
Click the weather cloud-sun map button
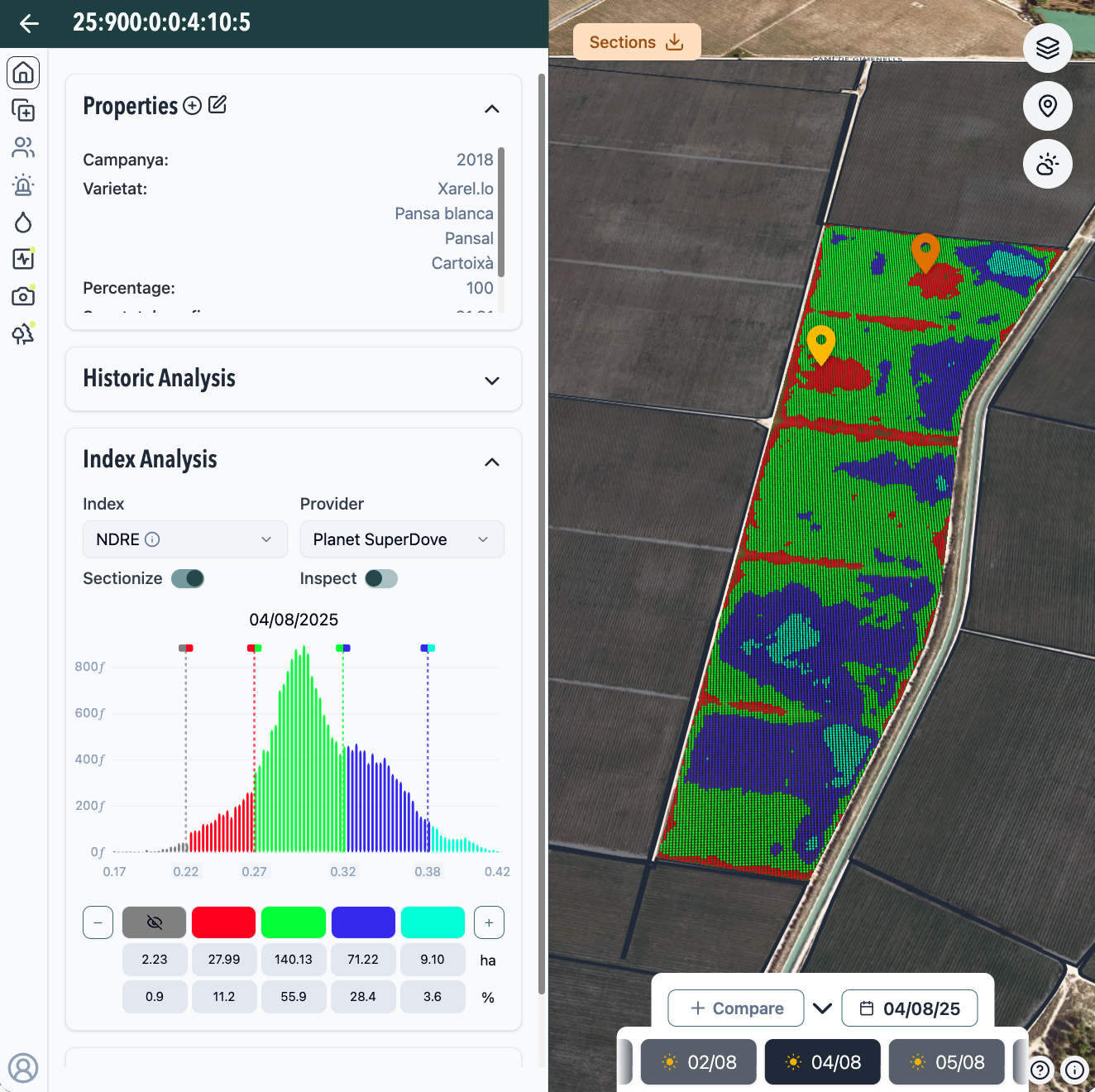point(1047,164)
